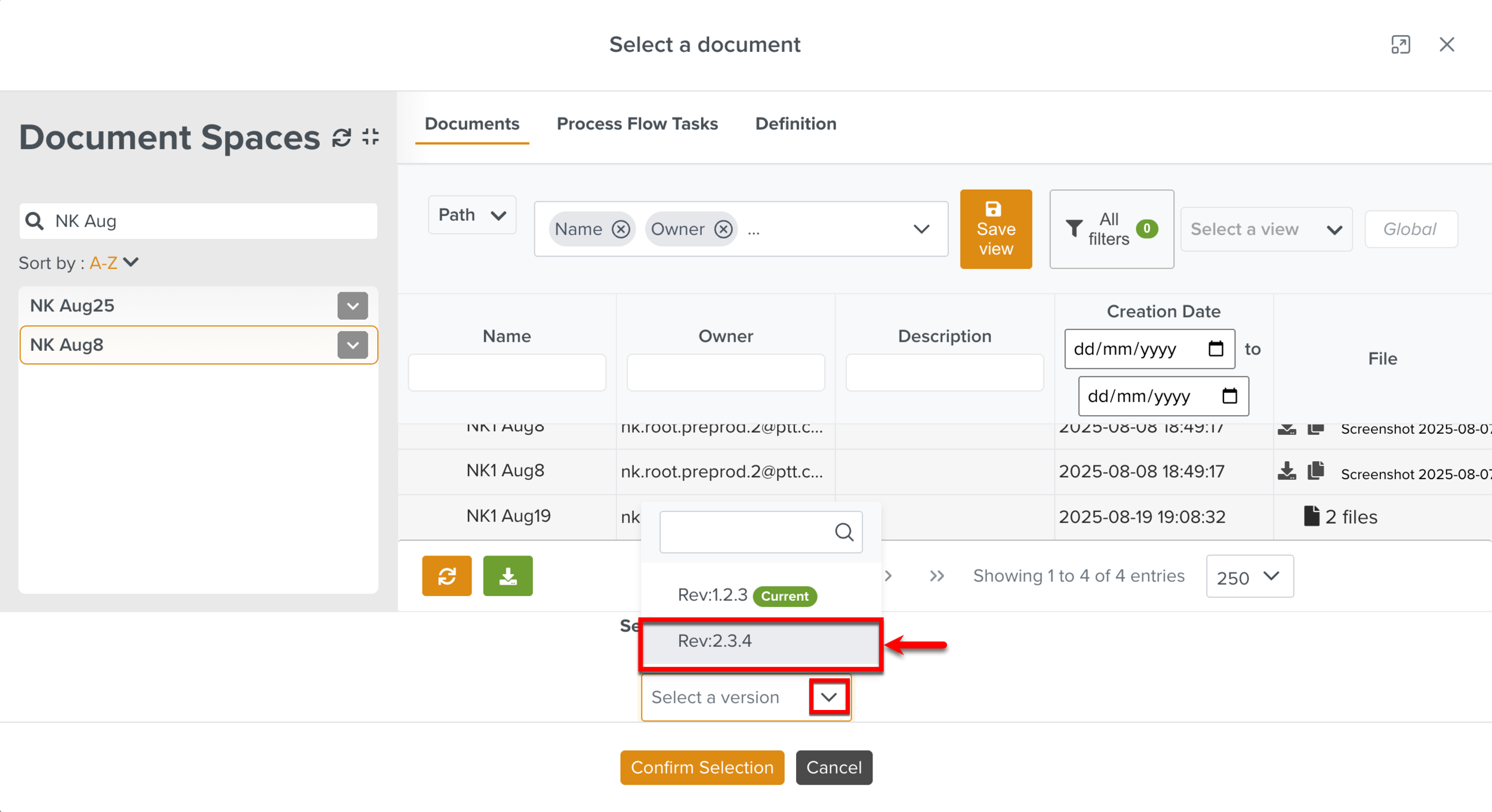Download file in NK1 Aug8 row
1492x812 pixels.
point(1287,471)
